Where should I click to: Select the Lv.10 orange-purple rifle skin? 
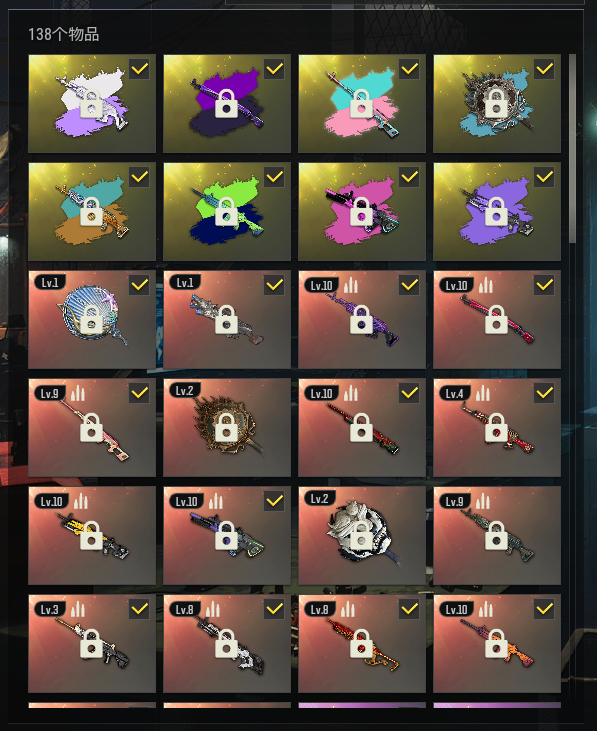(x=497, y=643)
